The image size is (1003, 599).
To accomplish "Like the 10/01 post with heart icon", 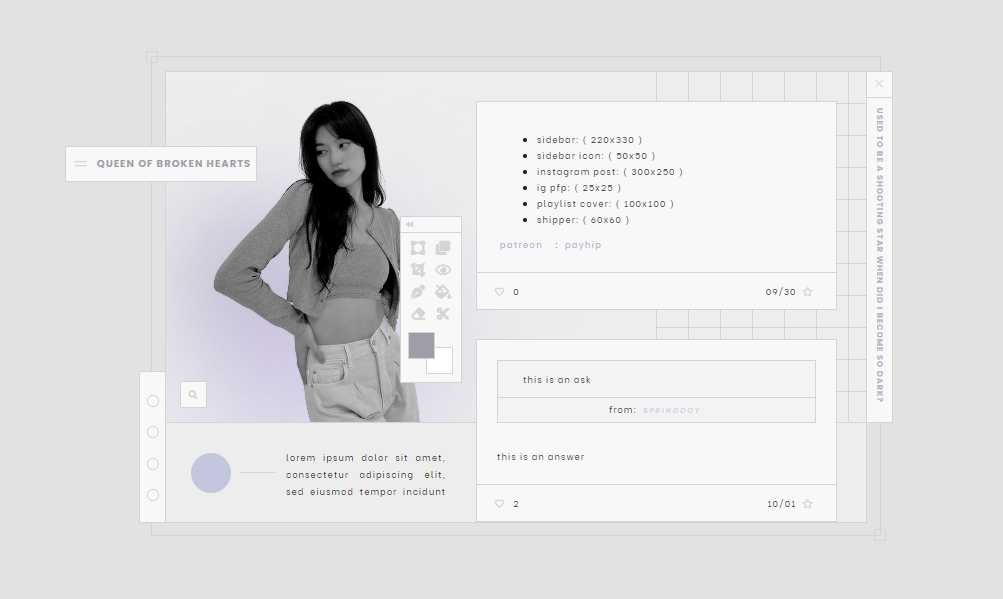I will tap(500, 504).
